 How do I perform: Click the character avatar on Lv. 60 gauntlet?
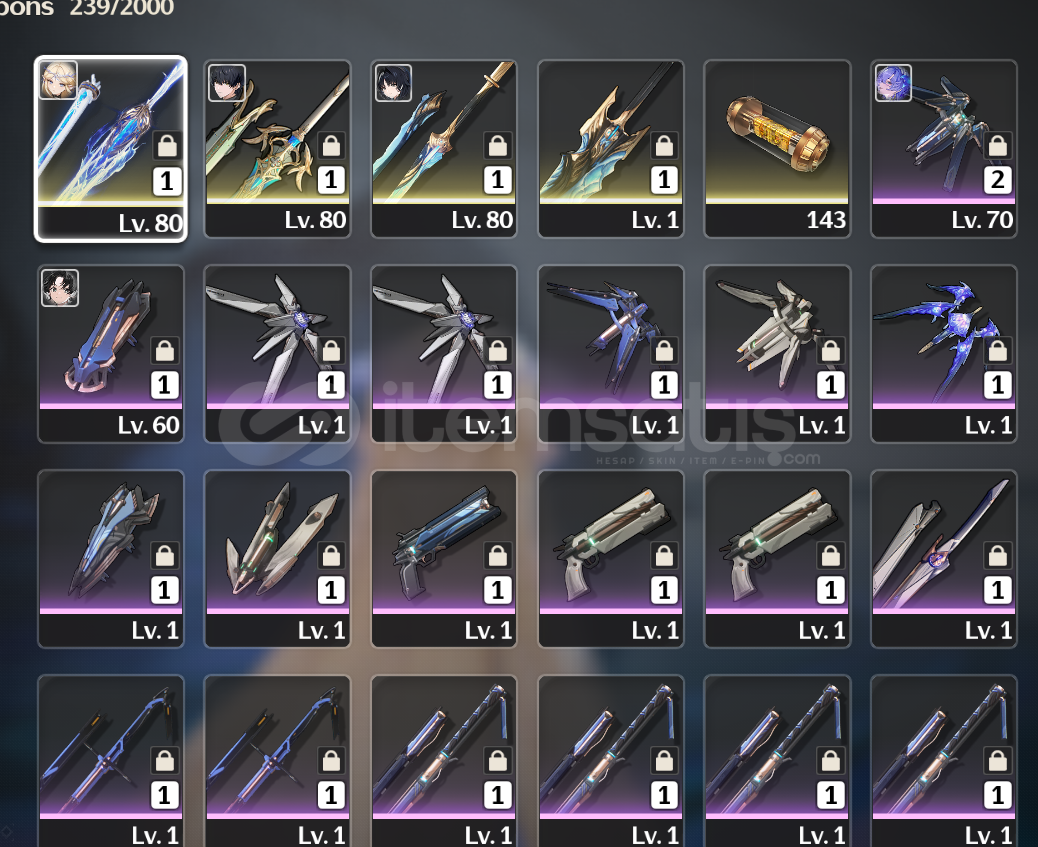pos(60,288)
